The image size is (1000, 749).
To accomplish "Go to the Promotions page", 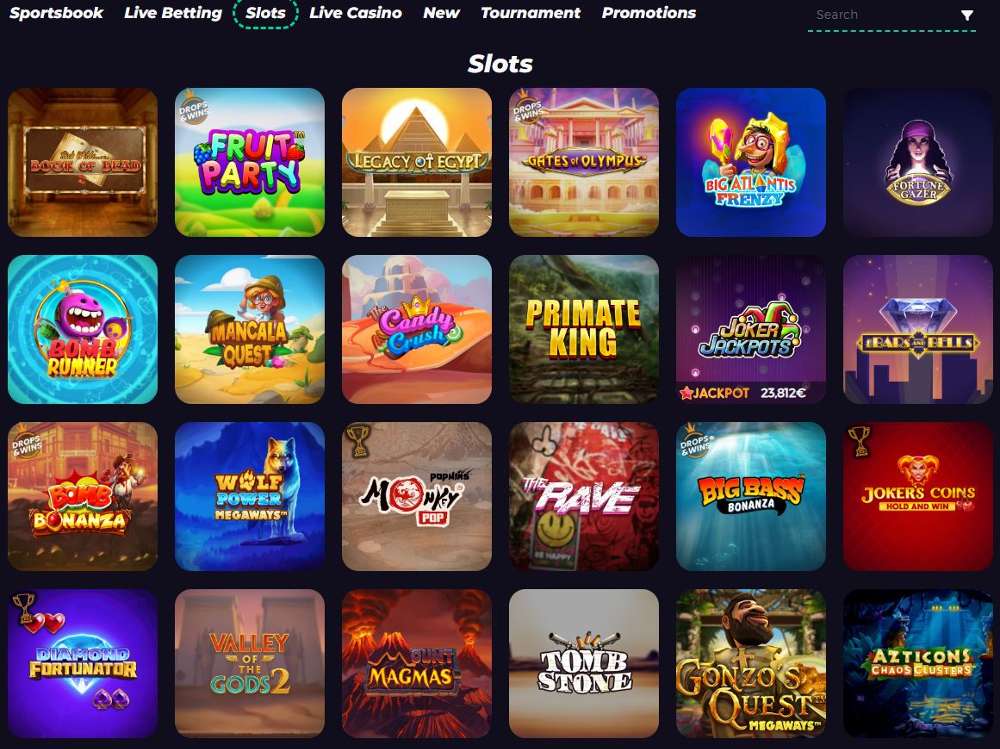I will pyautogui.click(x=649, y=13).
